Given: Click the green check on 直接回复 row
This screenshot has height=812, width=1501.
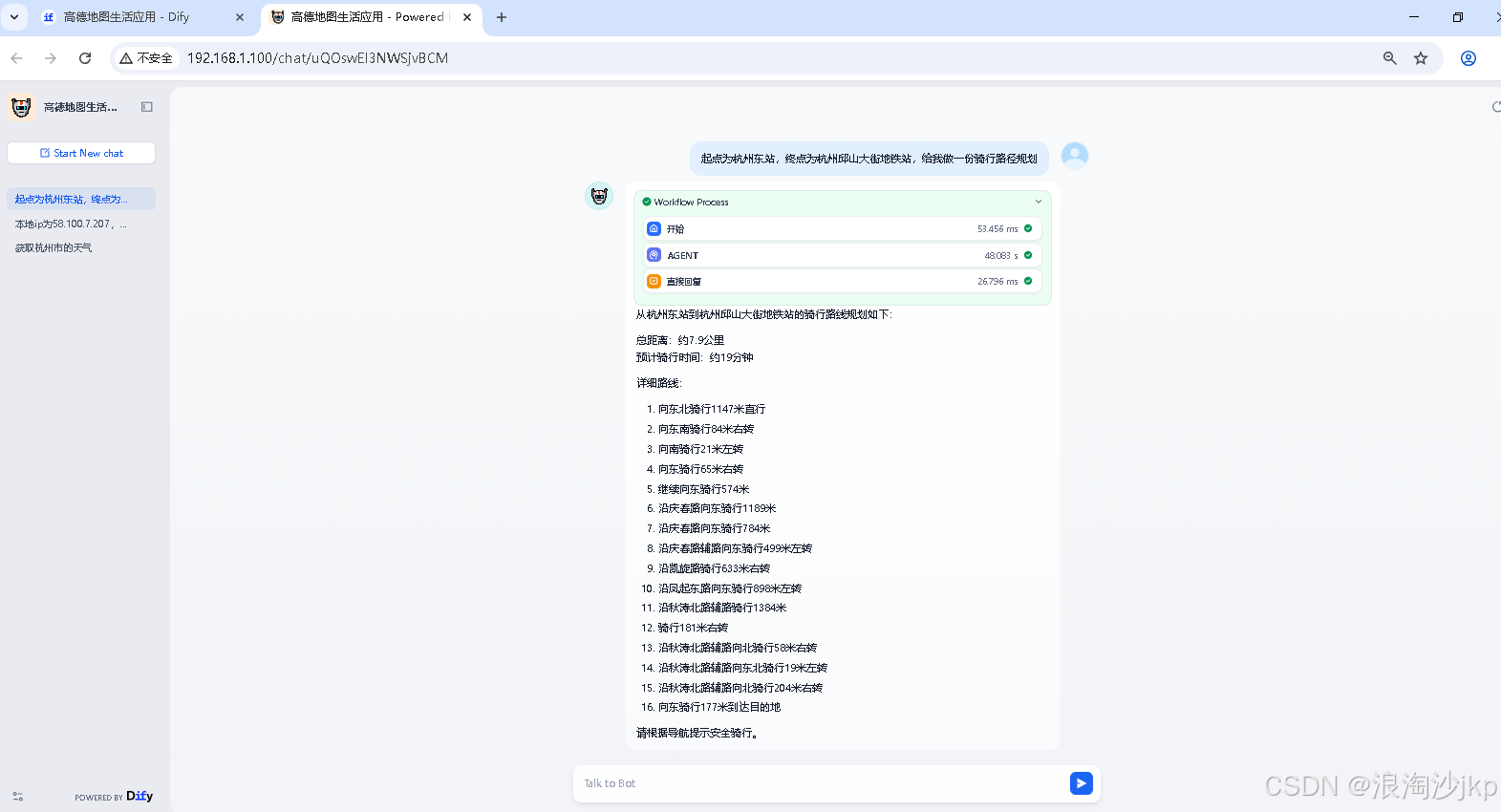Looking at the screenshot, I should (1028, 281).
